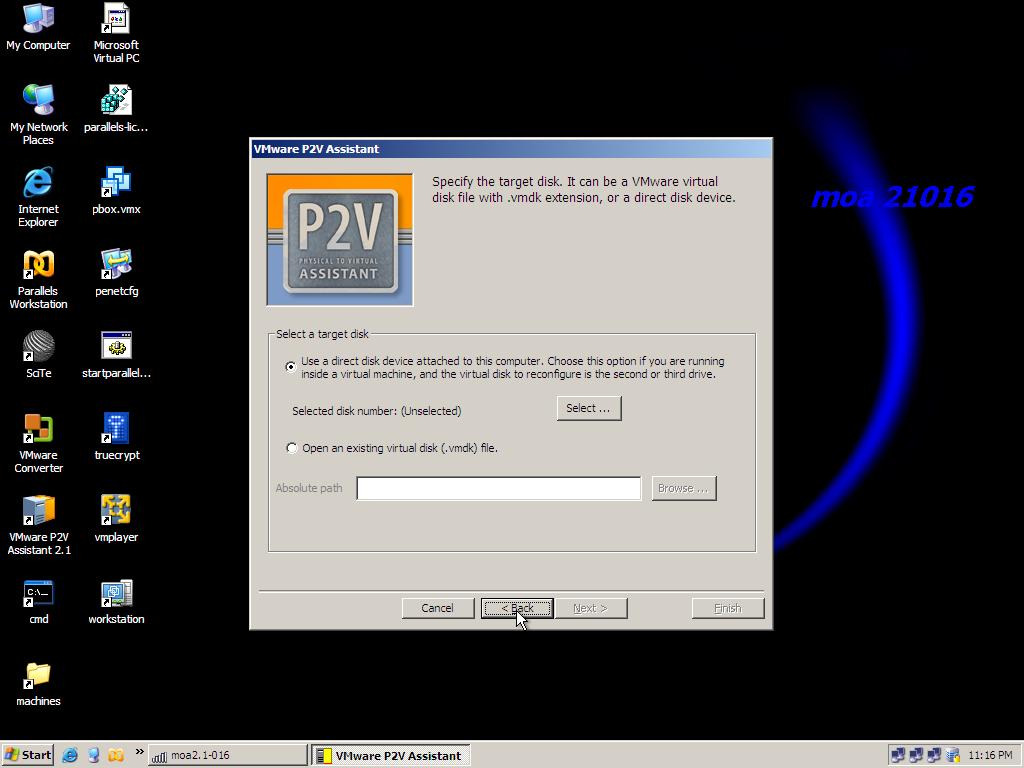Click the Select ... disk button
The width and height of the screenshot is (1024, 768).
588,408
